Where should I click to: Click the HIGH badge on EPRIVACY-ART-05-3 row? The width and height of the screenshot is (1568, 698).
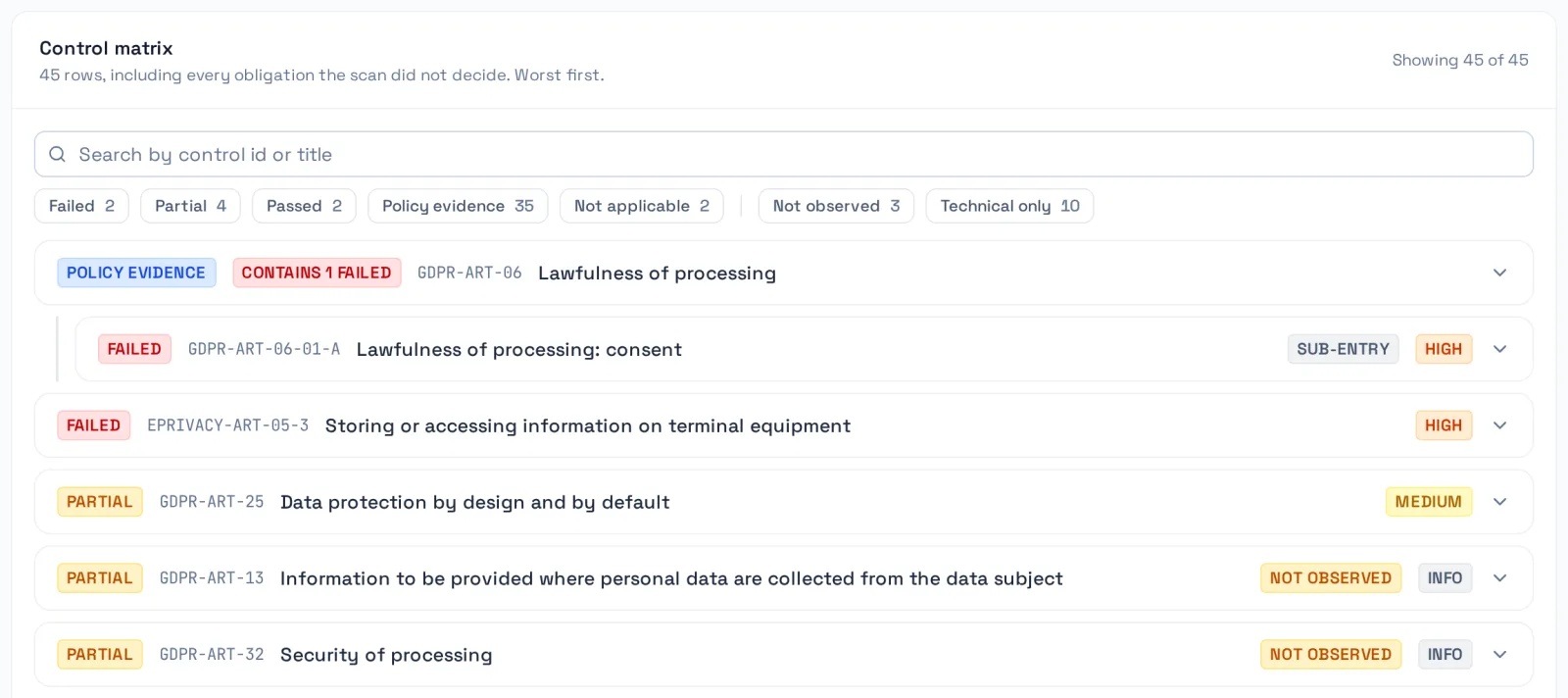tap(1444, 425)
